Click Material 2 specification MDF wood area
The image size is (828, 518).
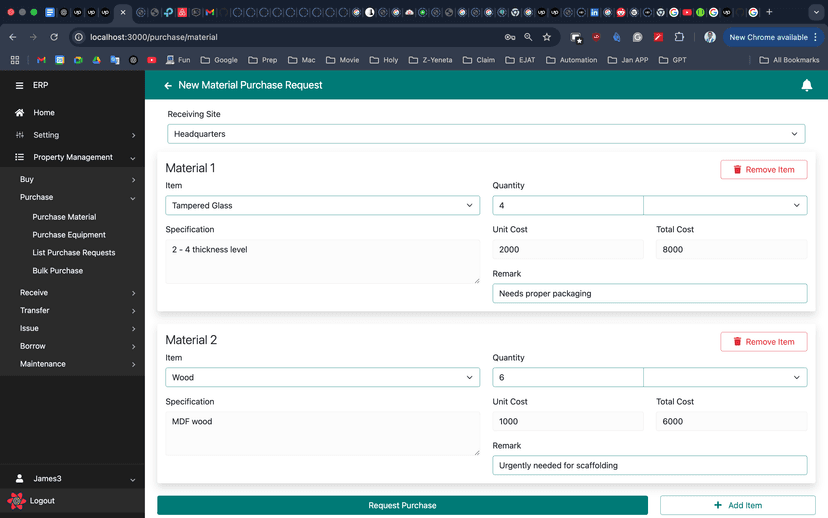pyautogui.click(x=323, y=434)
